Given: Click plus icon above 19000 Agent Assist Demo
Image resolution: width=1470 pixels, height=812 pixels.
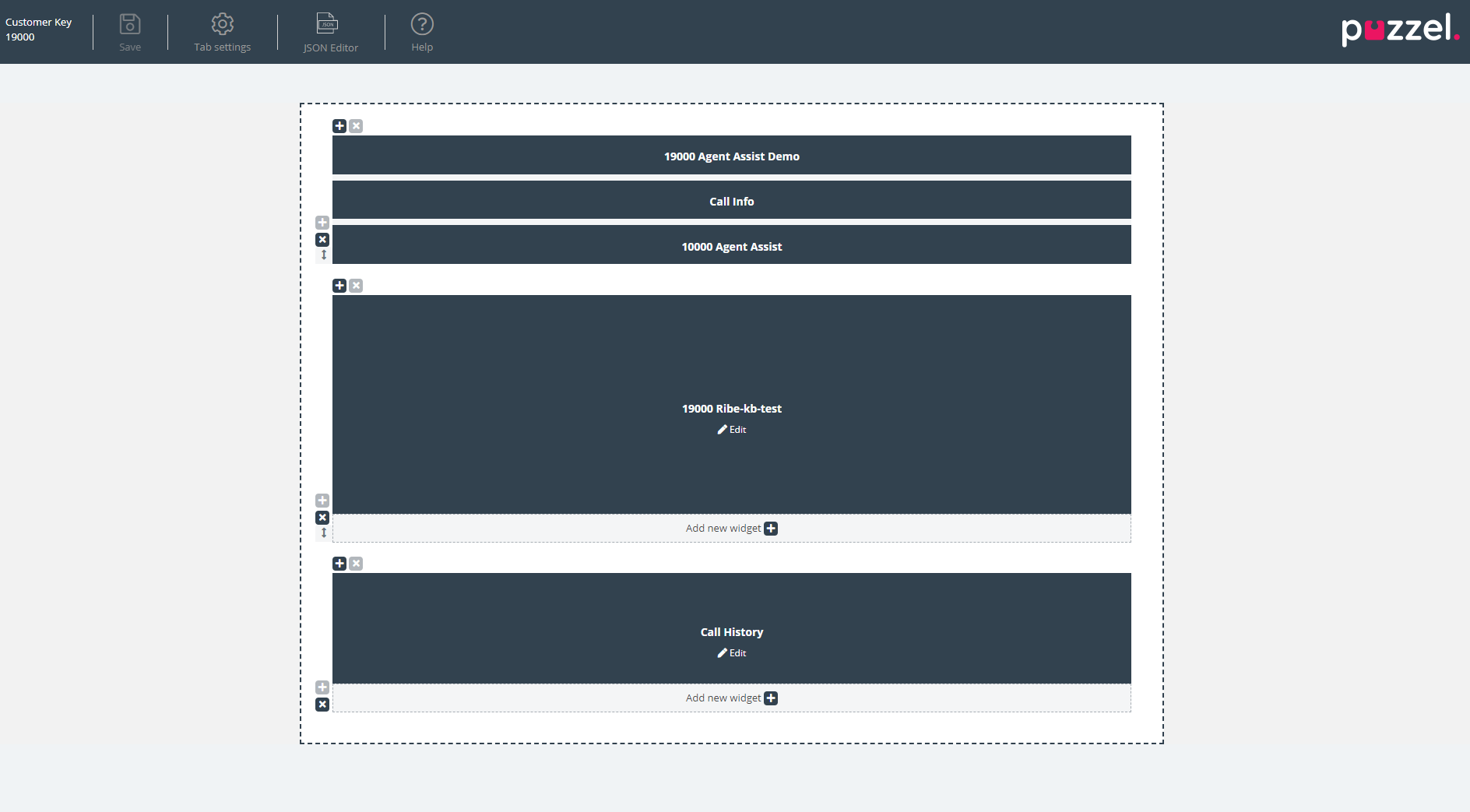Looking at the screenshot, I should (x=339, y=126).
